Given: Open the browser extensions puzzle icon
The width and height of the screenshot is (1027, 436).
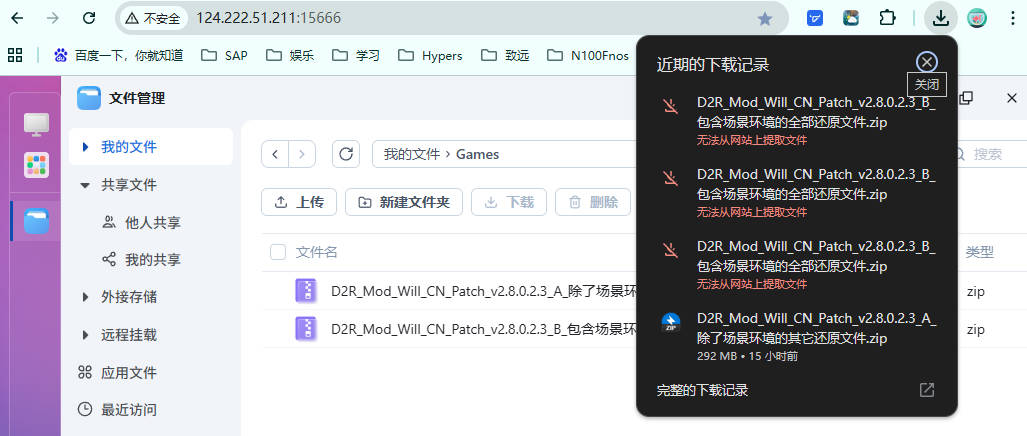Looking at the screenshot, I should tap(887, 18).
